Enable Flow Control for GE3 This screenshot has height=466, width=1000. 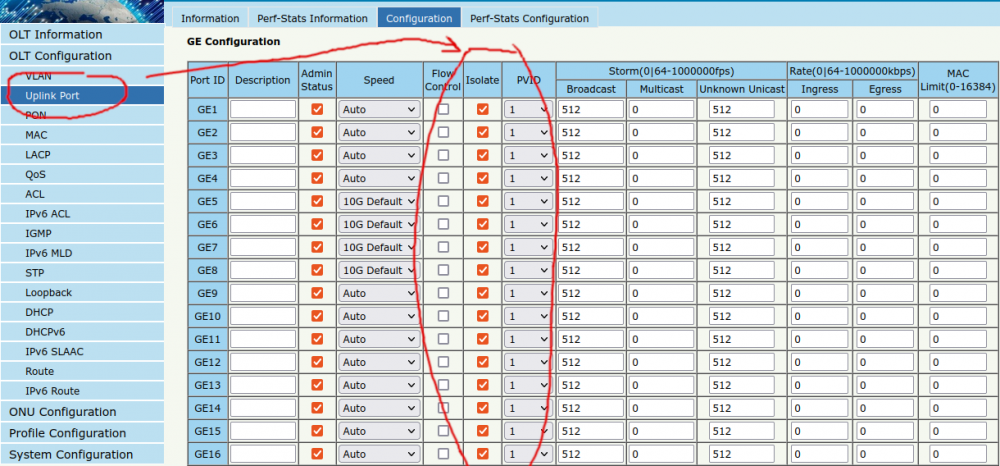click(x=443, y=155)
